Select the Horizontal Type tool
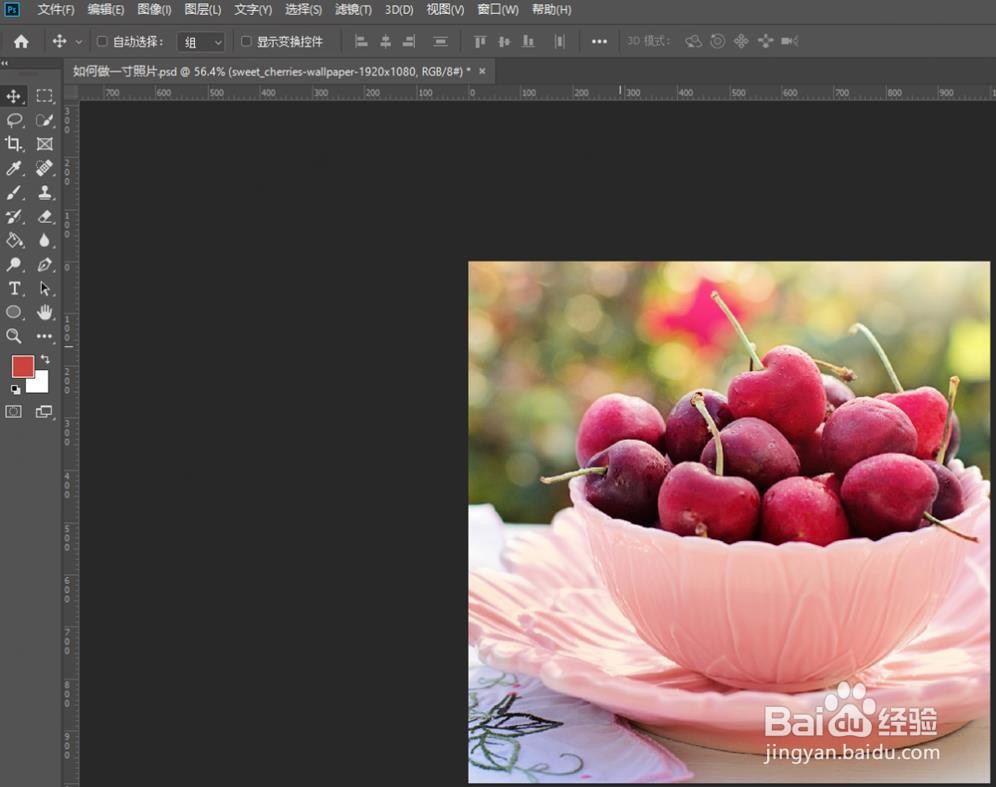This screenshot has width=996, height=787. click(13, 288)
